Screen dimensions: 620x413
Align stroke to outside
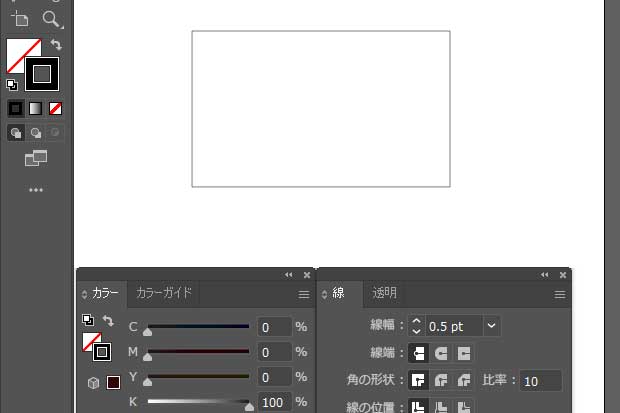coord(464,406)
